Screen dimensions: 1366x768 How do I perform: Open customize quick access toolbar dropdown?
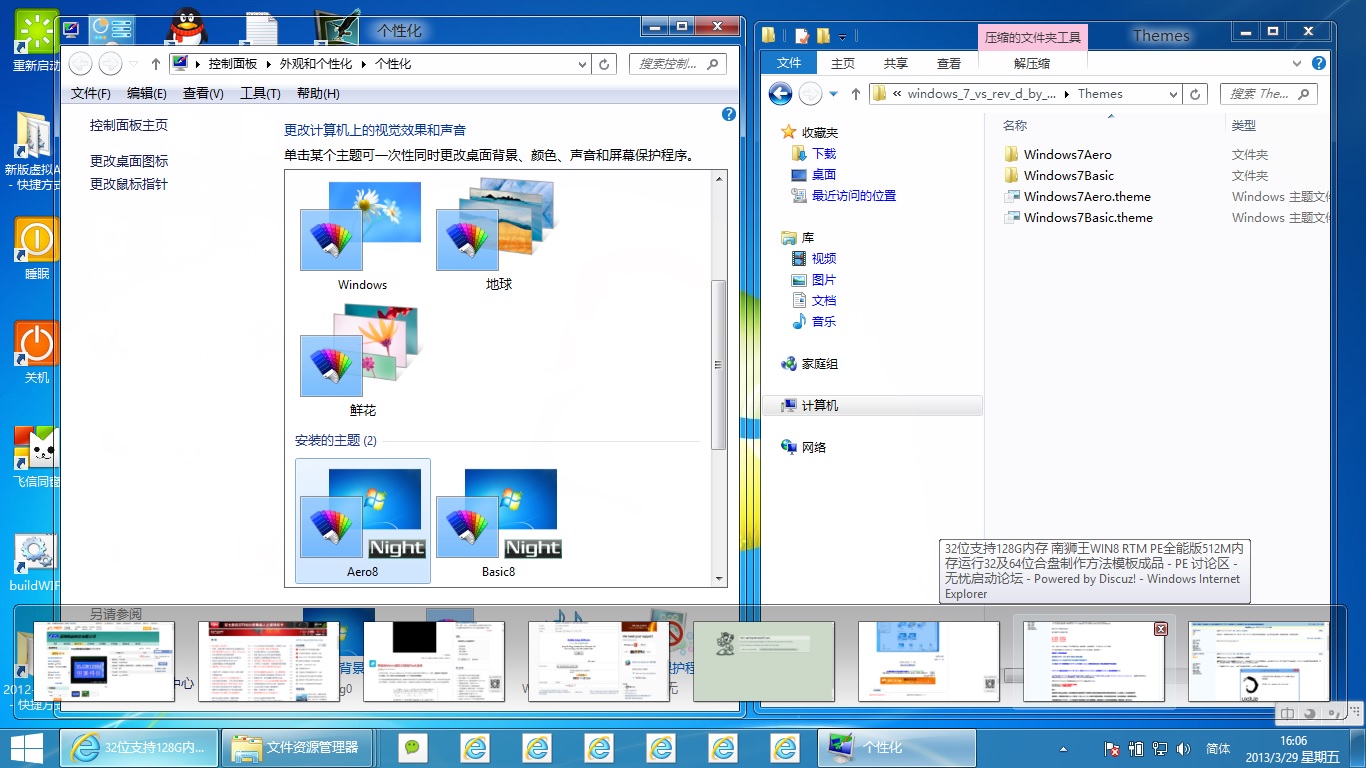pos(843,37)
